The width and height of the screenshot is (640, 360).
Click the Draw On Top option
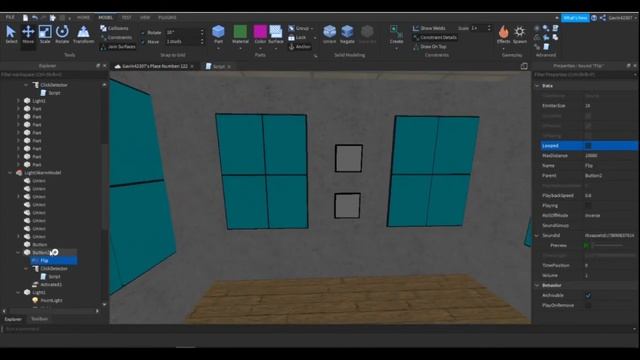pyautogui.click(x=429, y=47)
